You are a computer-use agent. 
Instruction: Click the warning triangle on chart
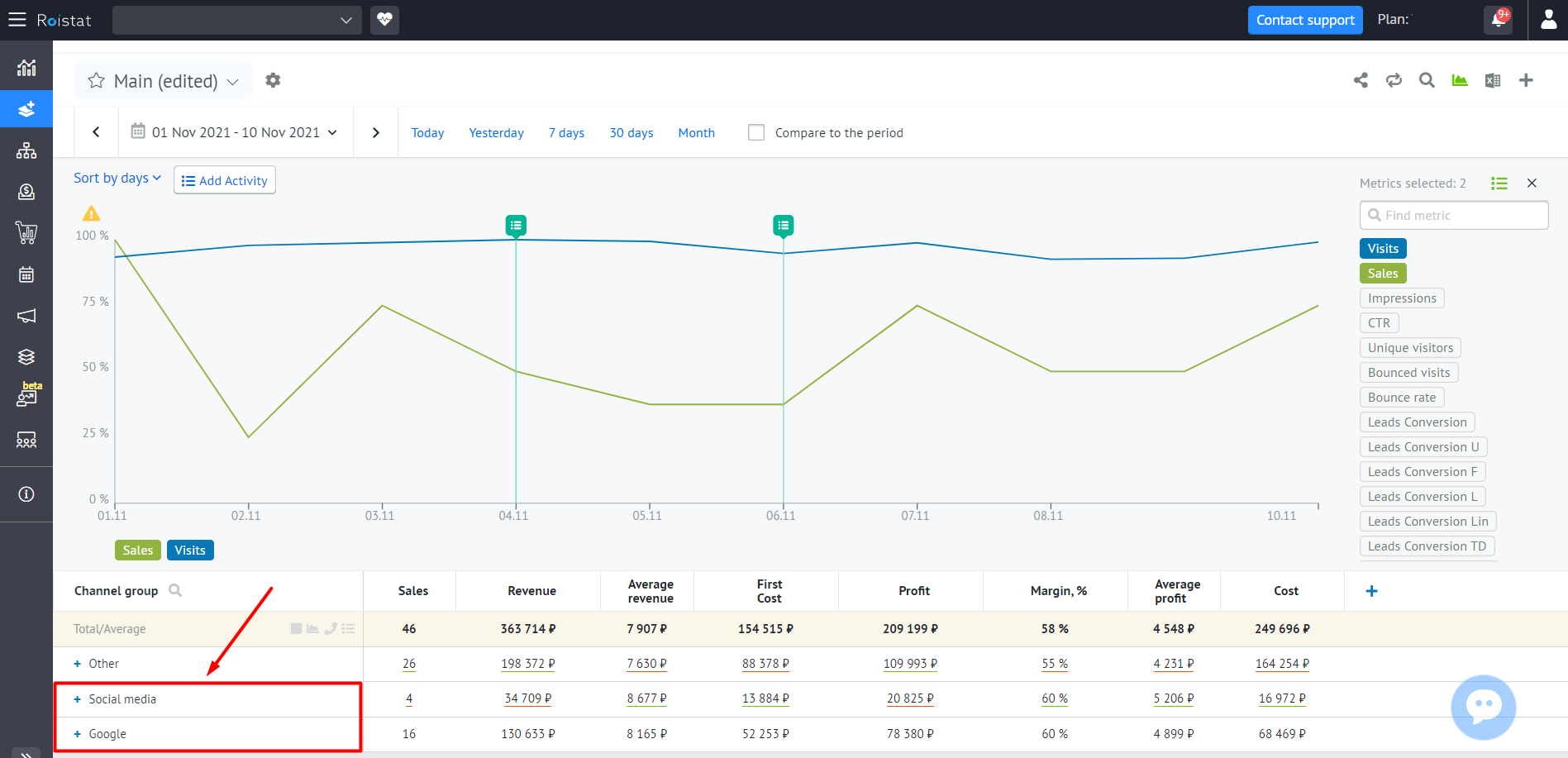[91, 214]
